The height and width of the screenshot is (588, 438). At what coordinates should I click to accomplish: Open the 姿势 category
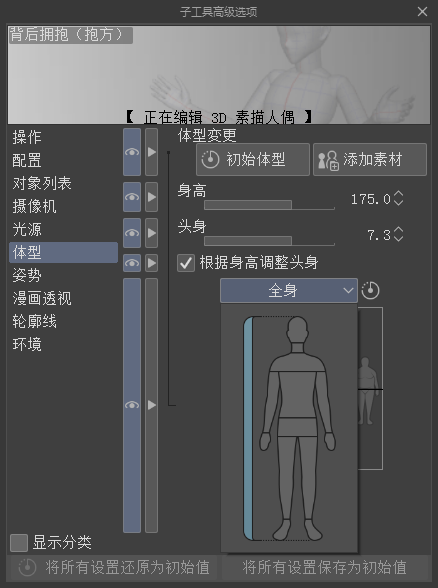click(x=63, y=275)
